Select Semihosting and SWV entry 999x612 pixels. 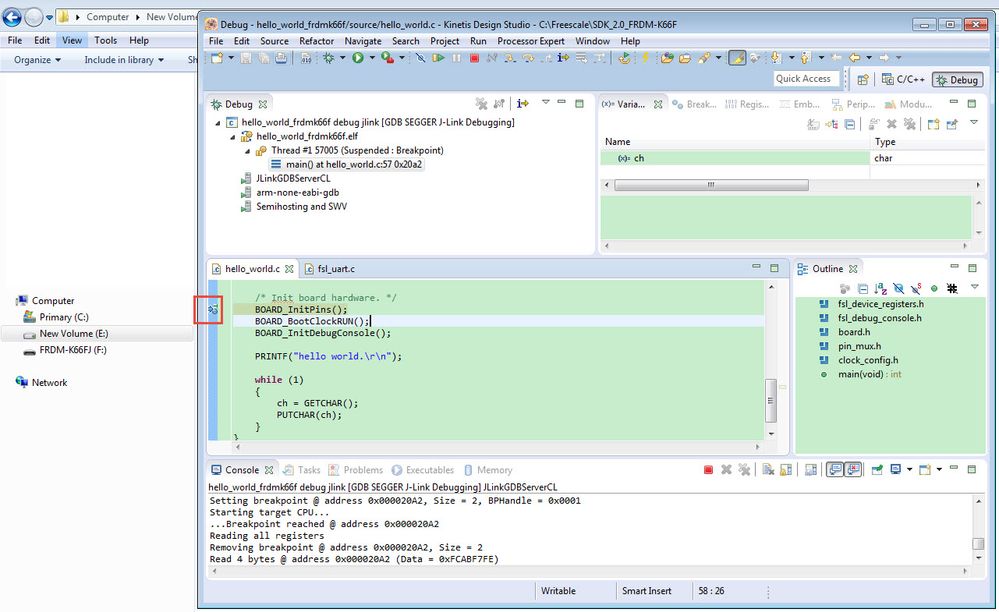tap(294, 206)
